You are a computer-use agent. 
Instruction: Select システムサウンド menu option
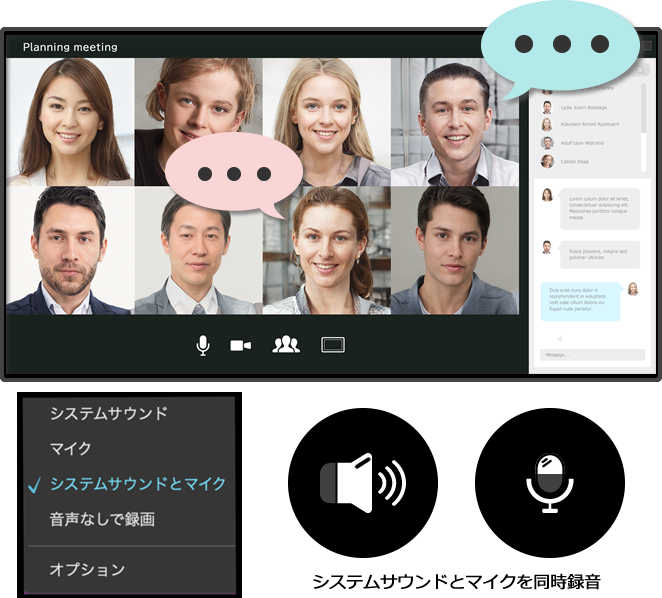[109, 413]
